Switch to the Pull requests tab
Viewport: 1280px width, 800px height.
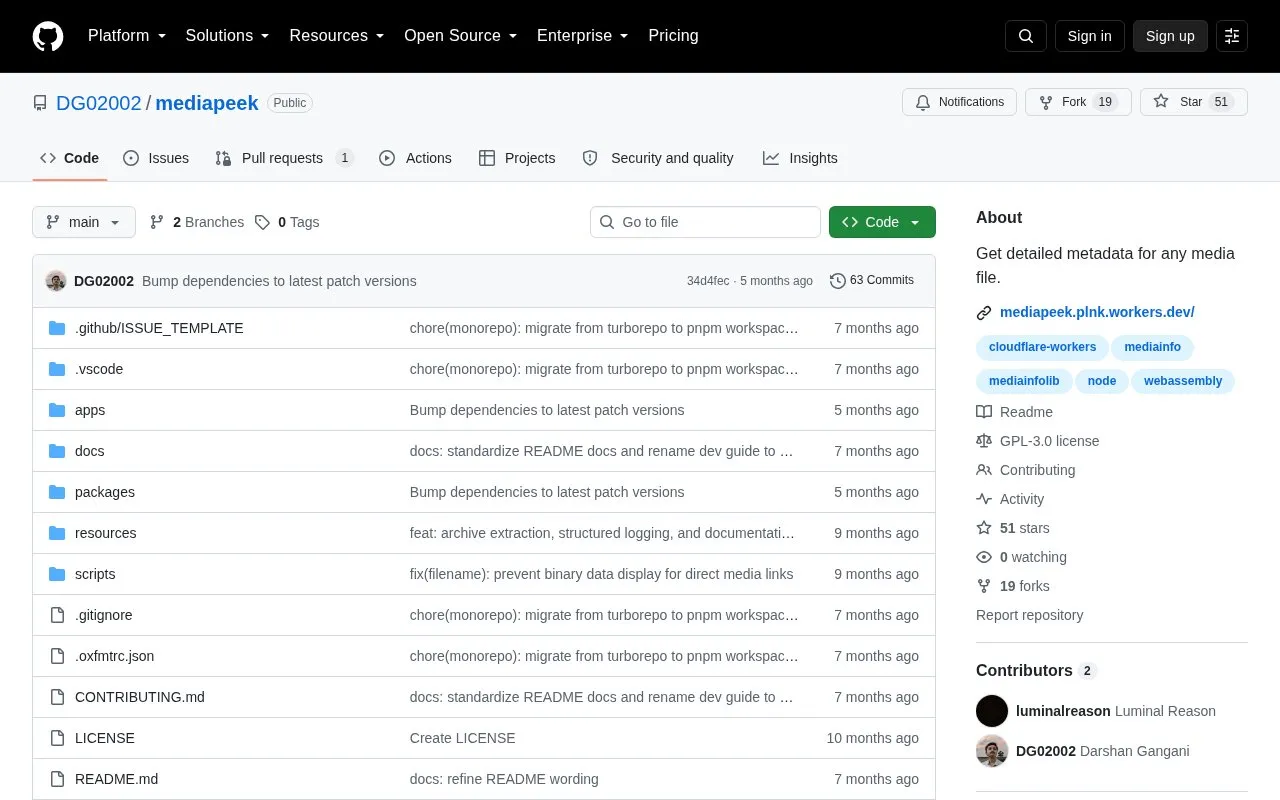284,158
